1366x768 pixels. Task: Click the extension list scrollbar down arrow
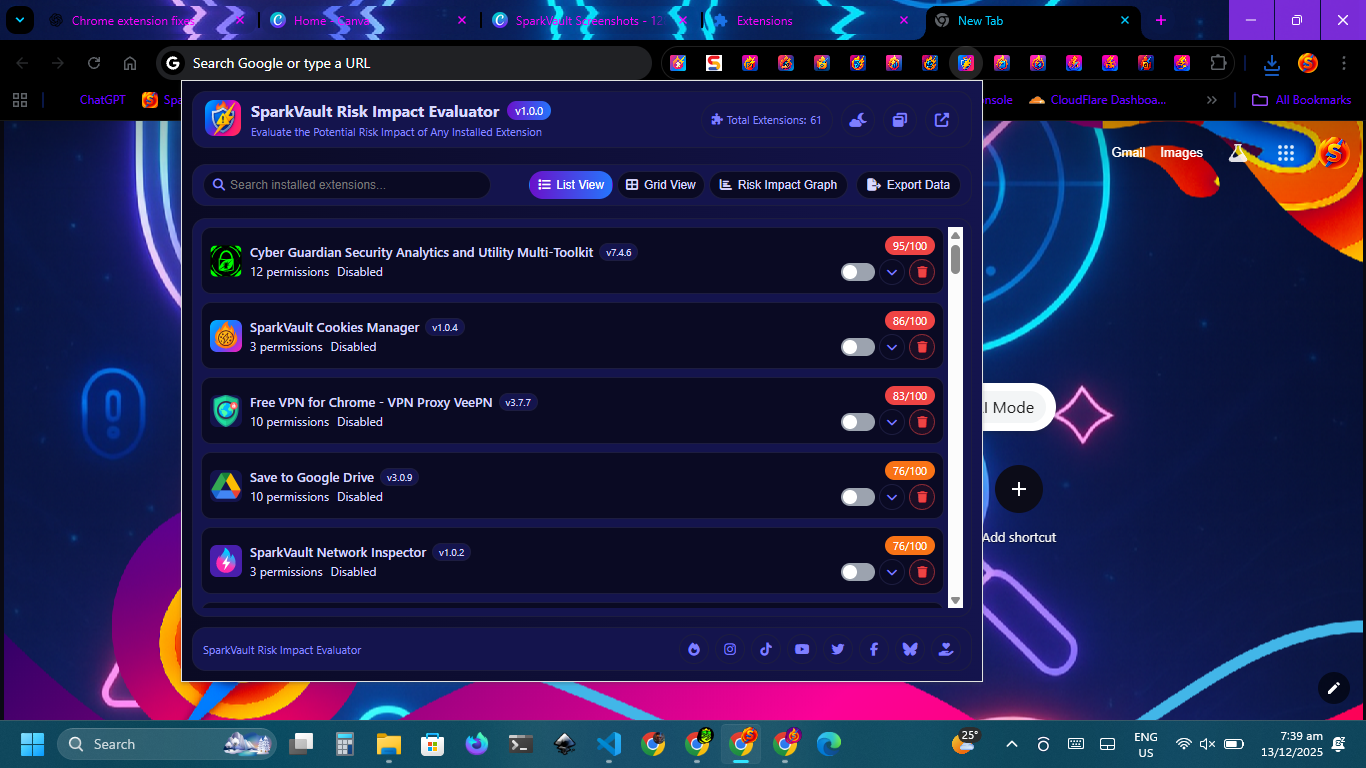pos(955,600)
